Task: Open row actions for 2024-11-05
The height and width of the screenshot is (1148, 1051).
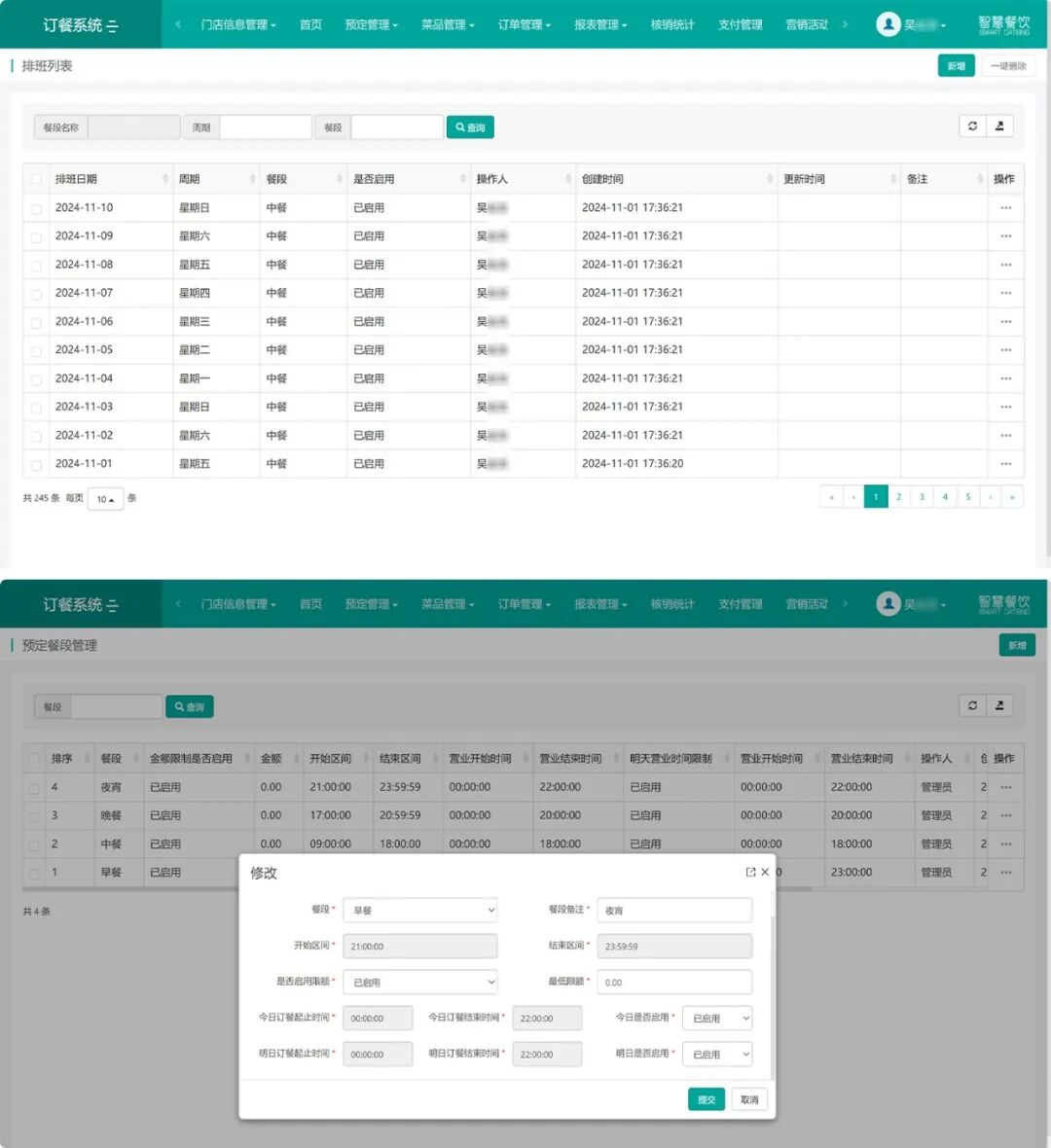Action: pyautogui.click(x=1005, y=350)
